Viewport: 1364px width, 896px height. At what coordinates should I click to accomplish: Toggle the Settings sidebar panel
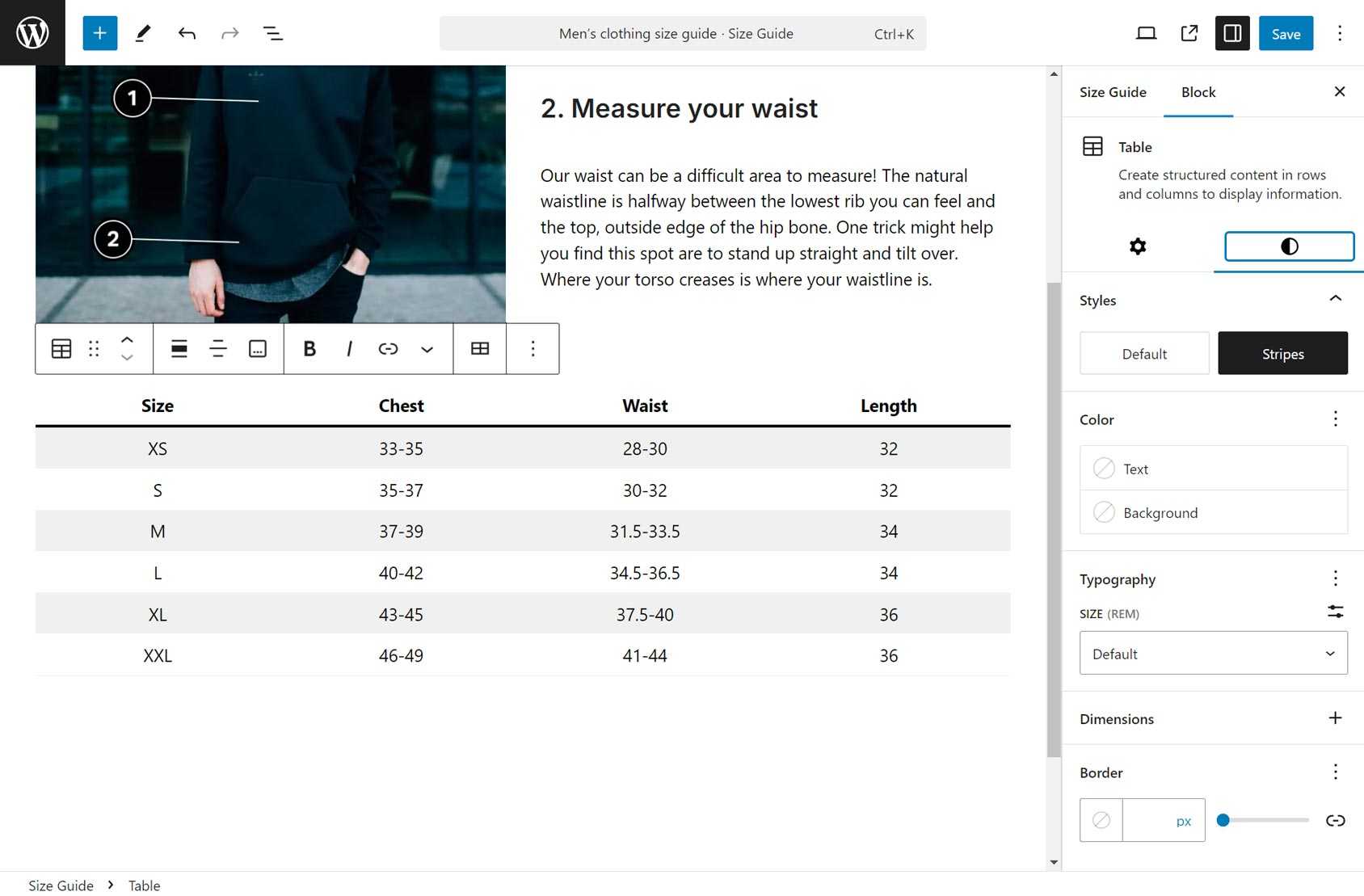click(1232, 33)
